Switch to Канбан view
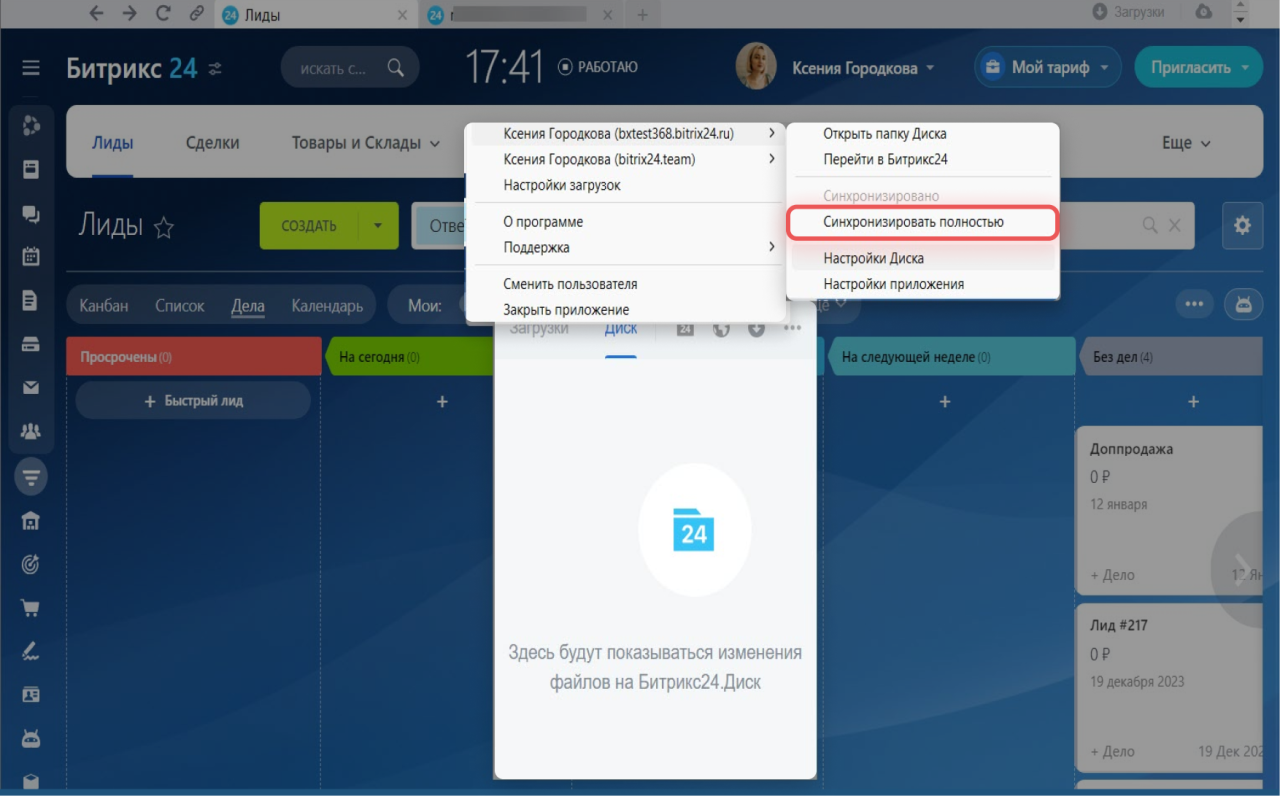Screen dimensions: 1280x796 [x=104, y=306]
